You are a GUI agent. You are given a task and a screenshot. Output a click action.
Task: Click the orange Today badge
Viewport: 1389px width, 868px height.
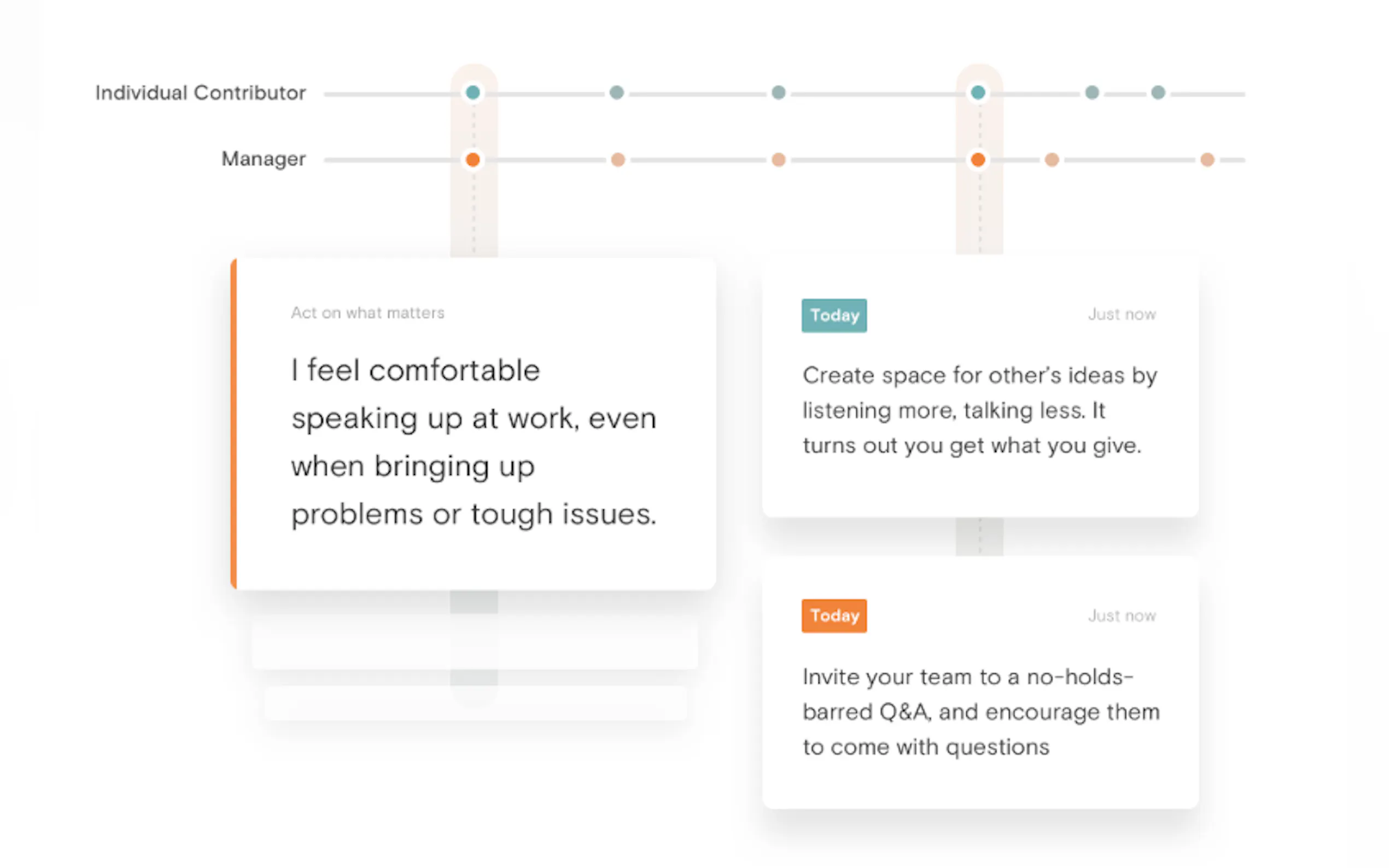(x=834, y=615)
